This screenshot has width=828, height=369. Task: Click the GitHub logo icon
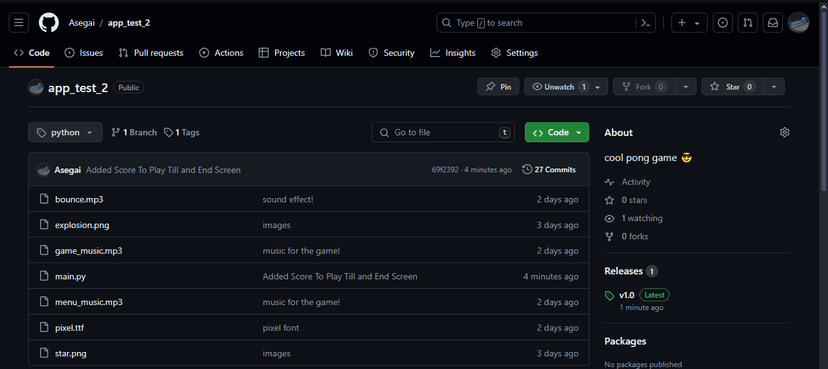49,23
